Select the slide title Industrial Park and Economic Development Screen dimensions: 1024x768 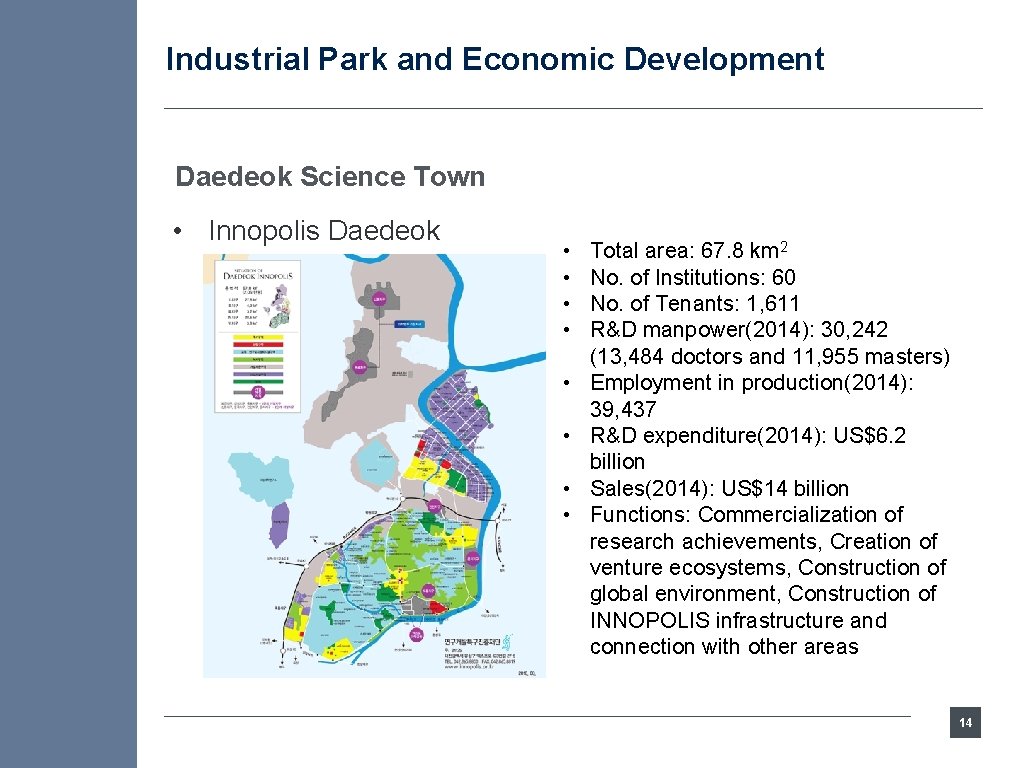coord(494,60)
